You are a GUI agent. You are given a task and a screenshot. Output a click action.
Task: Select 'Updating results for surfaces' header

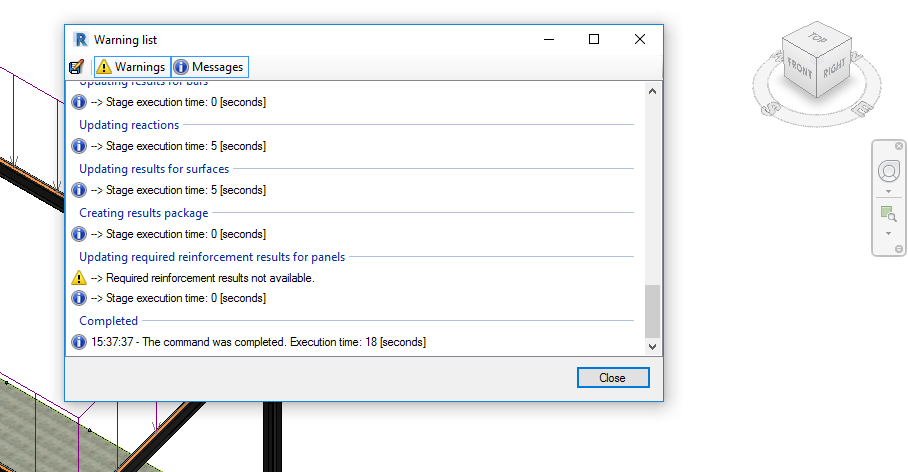(154, 169)
